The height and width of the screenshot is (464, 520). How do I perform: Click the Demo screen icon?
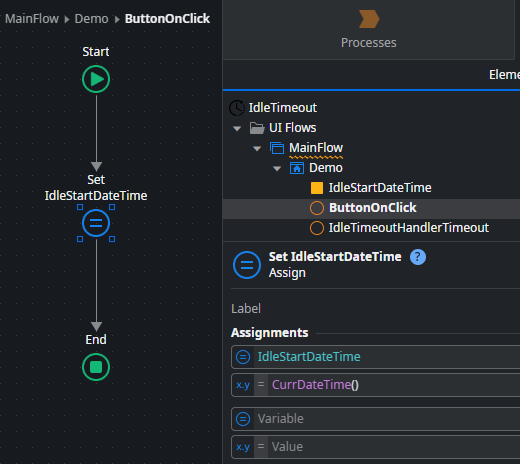(x=297, y=168)
